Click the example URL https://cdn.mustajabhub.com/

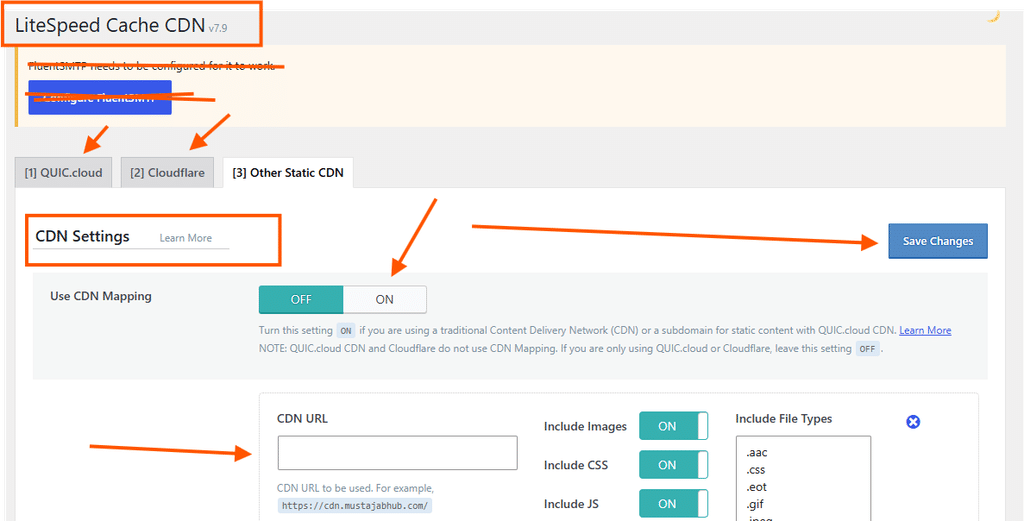pyautogui.click(x=355, y=505)
